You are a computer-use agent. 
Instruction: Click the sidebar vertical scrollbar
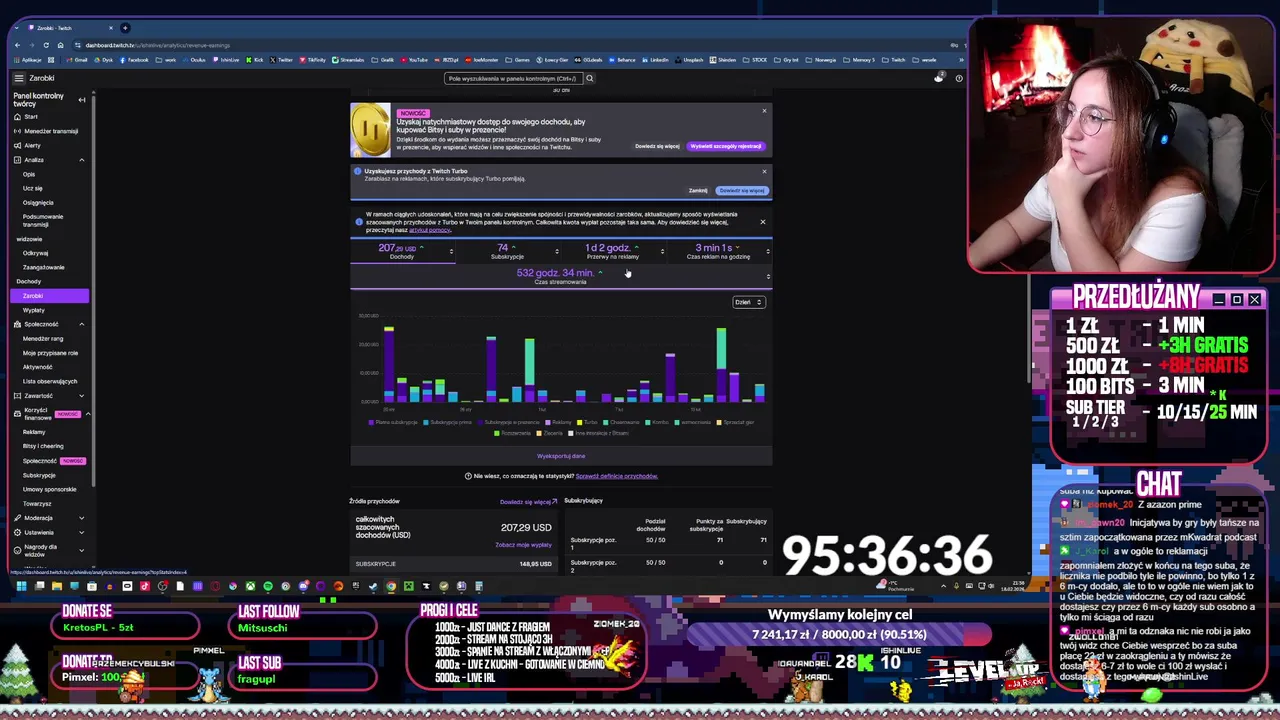click(94, 290)
